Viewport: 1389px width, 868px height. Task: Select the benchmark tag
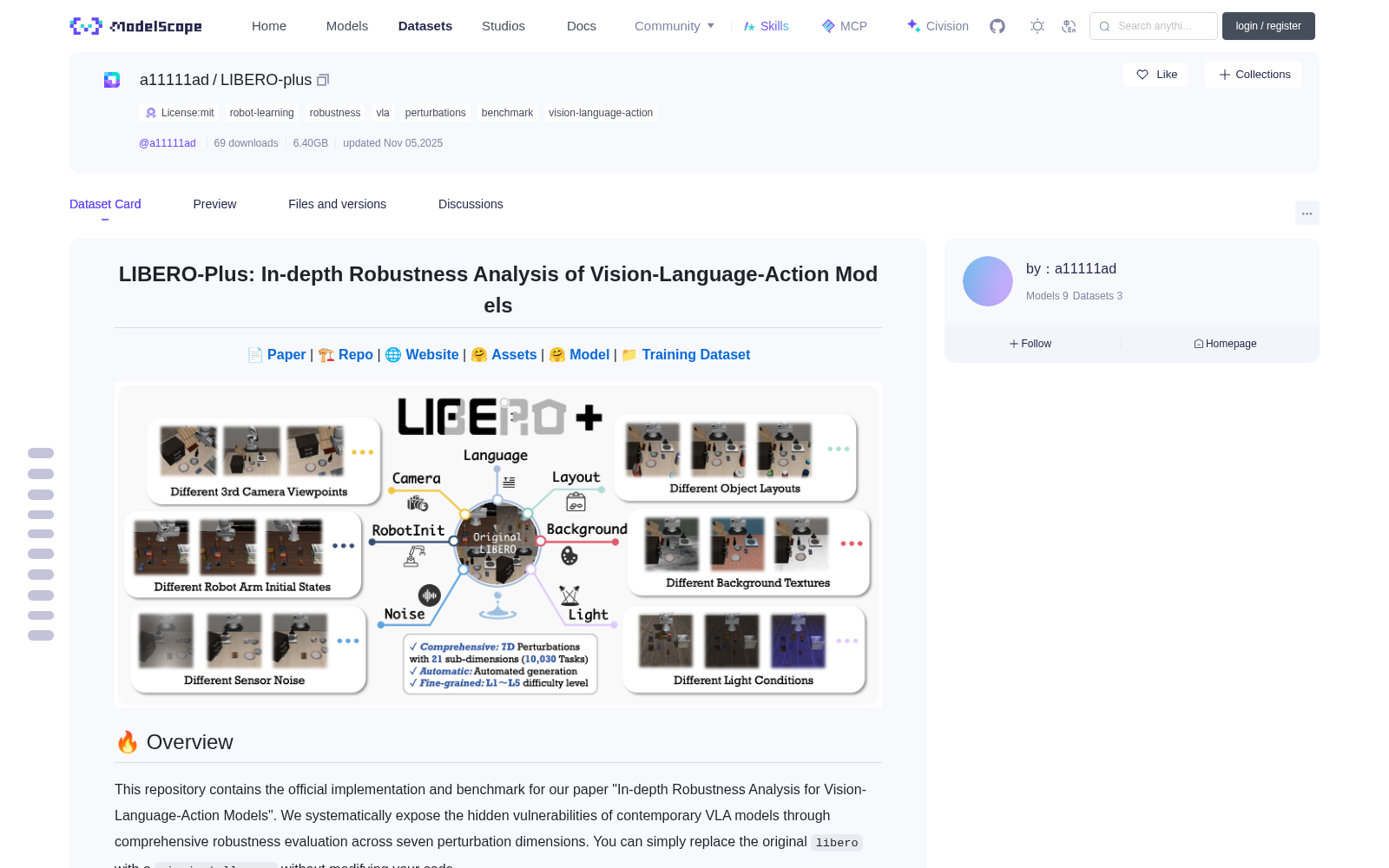pos(507,113)
